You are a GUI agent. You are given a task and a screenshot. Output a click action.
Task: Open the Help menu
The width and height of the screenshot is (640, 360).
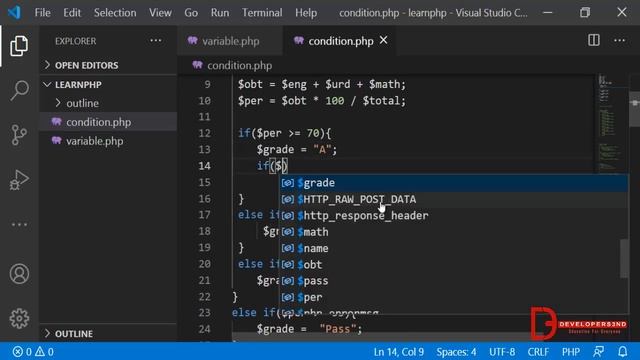306,13
